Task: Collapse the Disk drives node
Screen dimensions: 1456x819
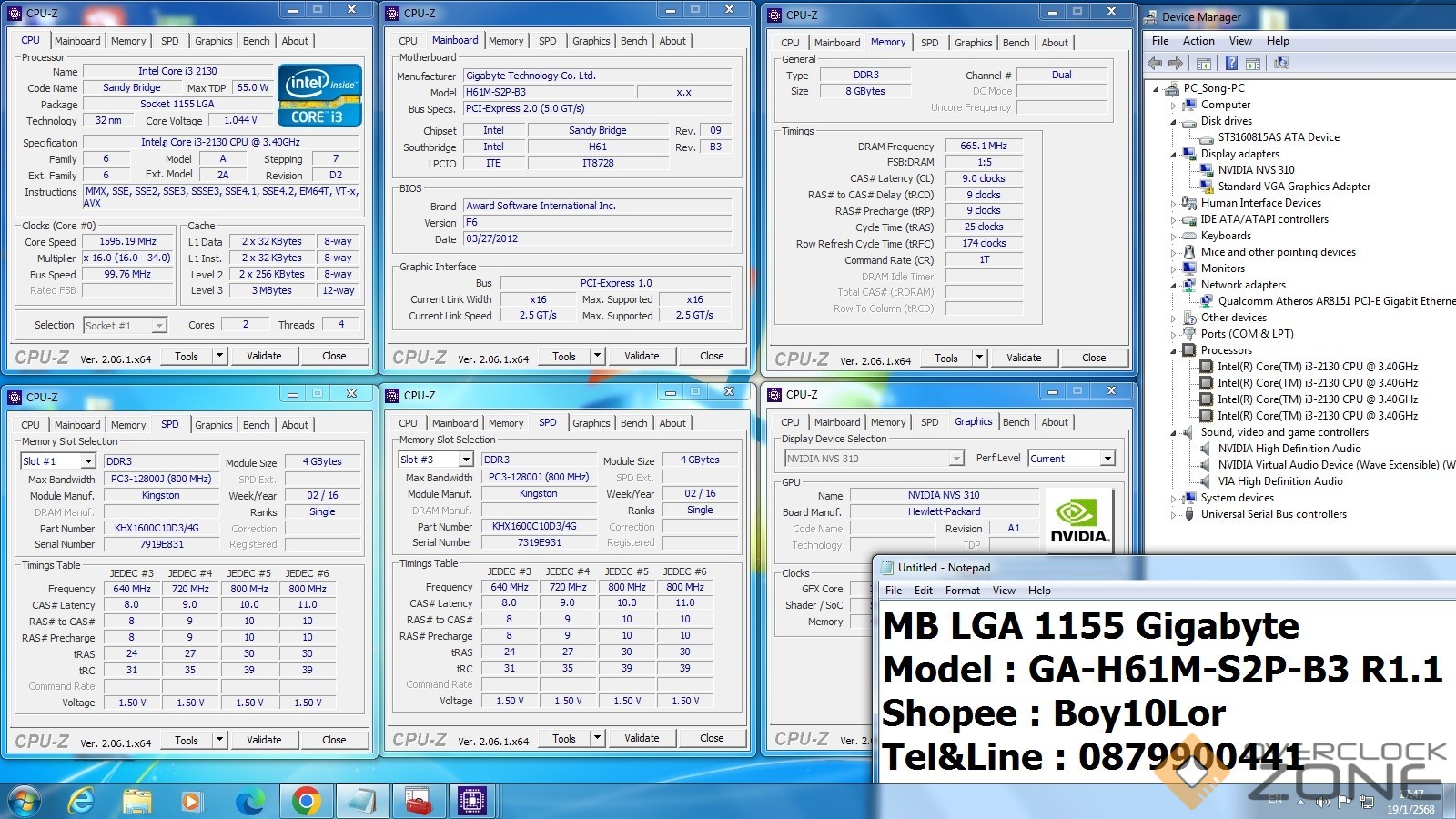Action: pyautogui.click(x=1174, y=121)
